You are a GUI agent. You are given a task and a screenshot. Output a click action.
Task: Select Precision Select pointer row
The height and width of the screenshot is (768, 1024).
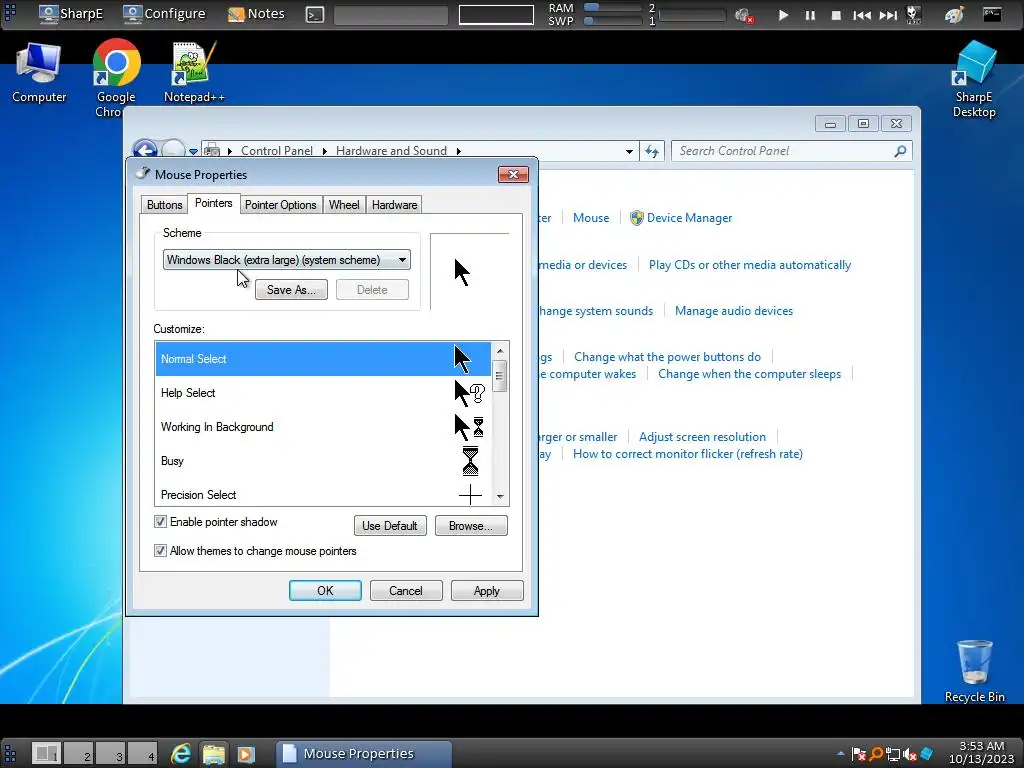[x=323, y=494]
